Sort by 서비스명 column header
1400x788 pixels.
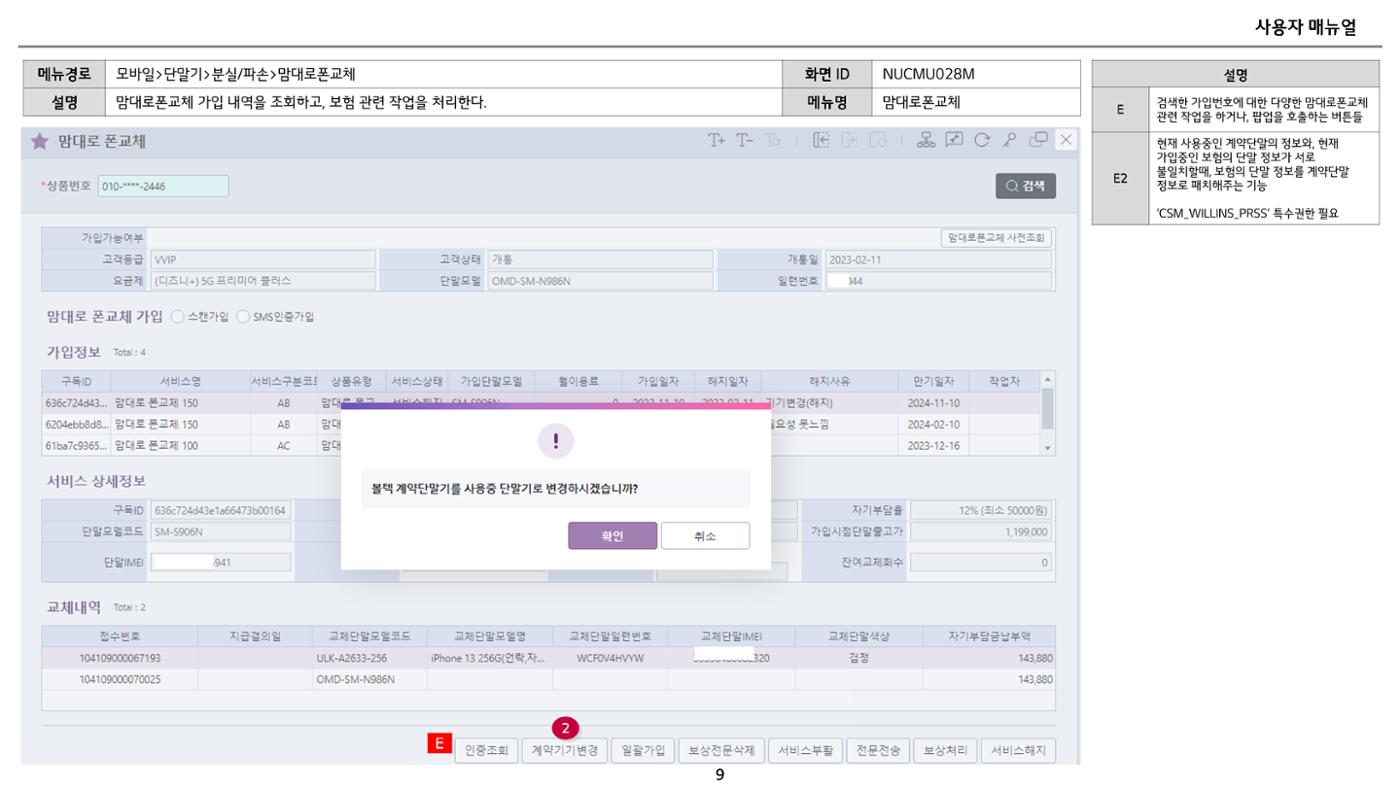pos(180,381)
